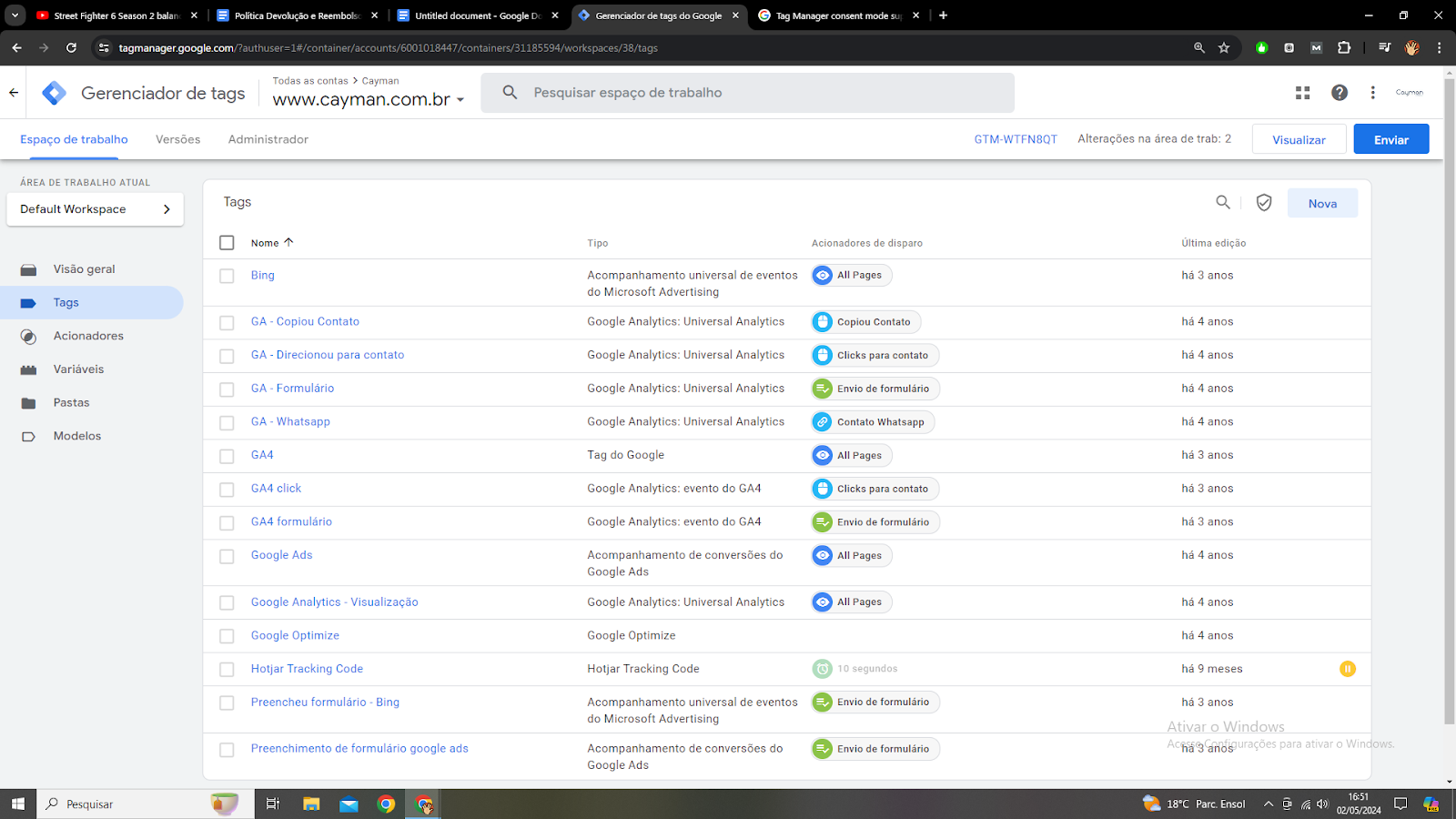This screenshot has width=1456, height=819.
Task: Click the Enviar button
Action: pyautogui.click(x=1391, y=139)
